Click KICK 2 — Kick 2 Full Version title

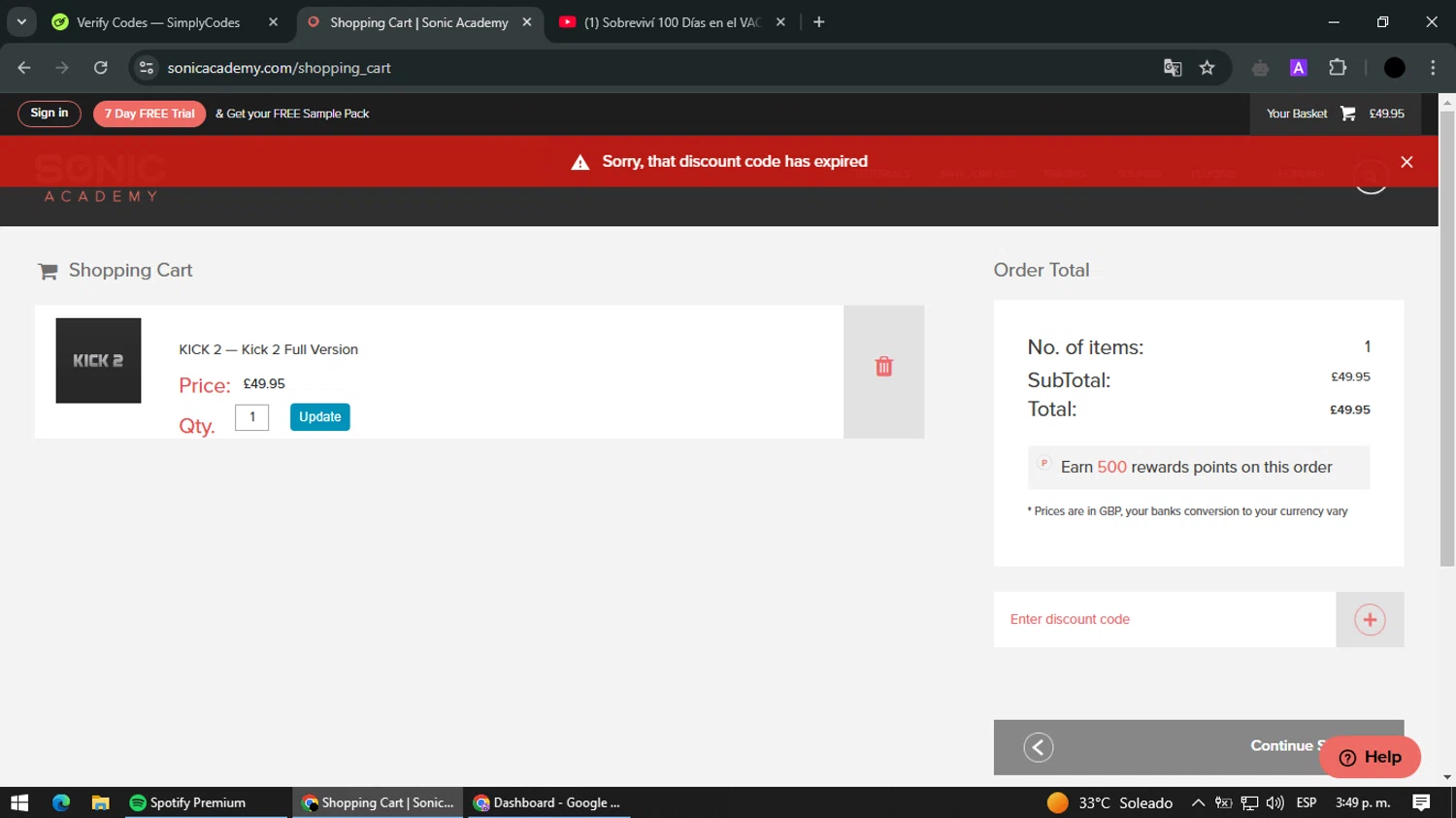[268, 349]
